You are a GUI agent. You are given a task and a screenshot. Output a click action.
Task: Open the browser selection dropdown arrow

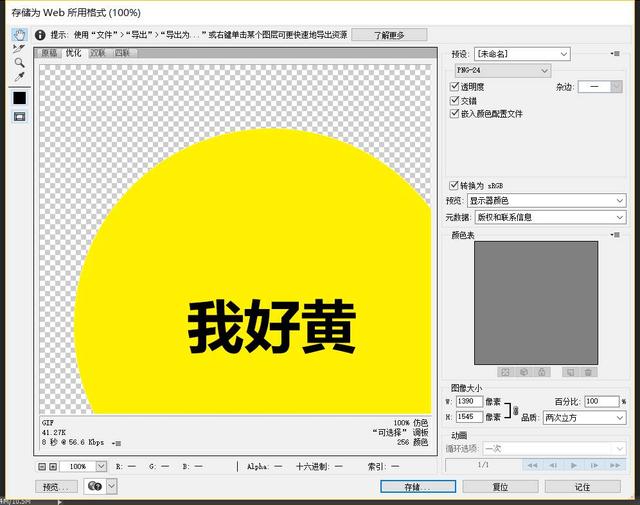112,486
